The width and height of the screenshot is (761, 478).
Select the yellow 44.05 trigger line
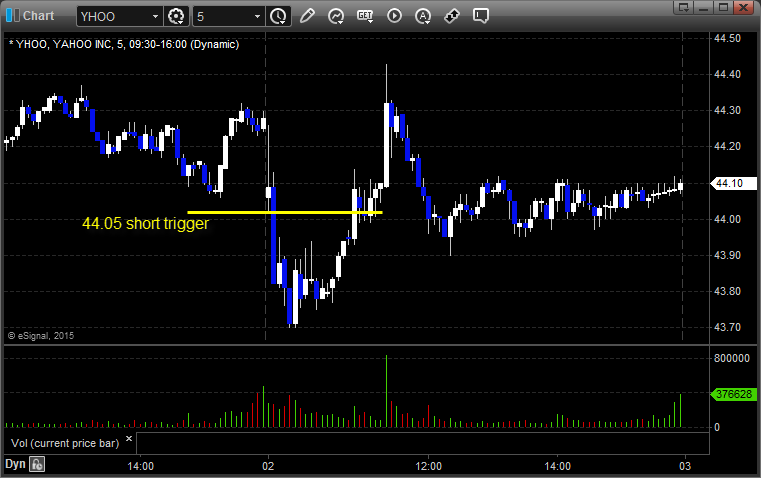click(285, 212)
